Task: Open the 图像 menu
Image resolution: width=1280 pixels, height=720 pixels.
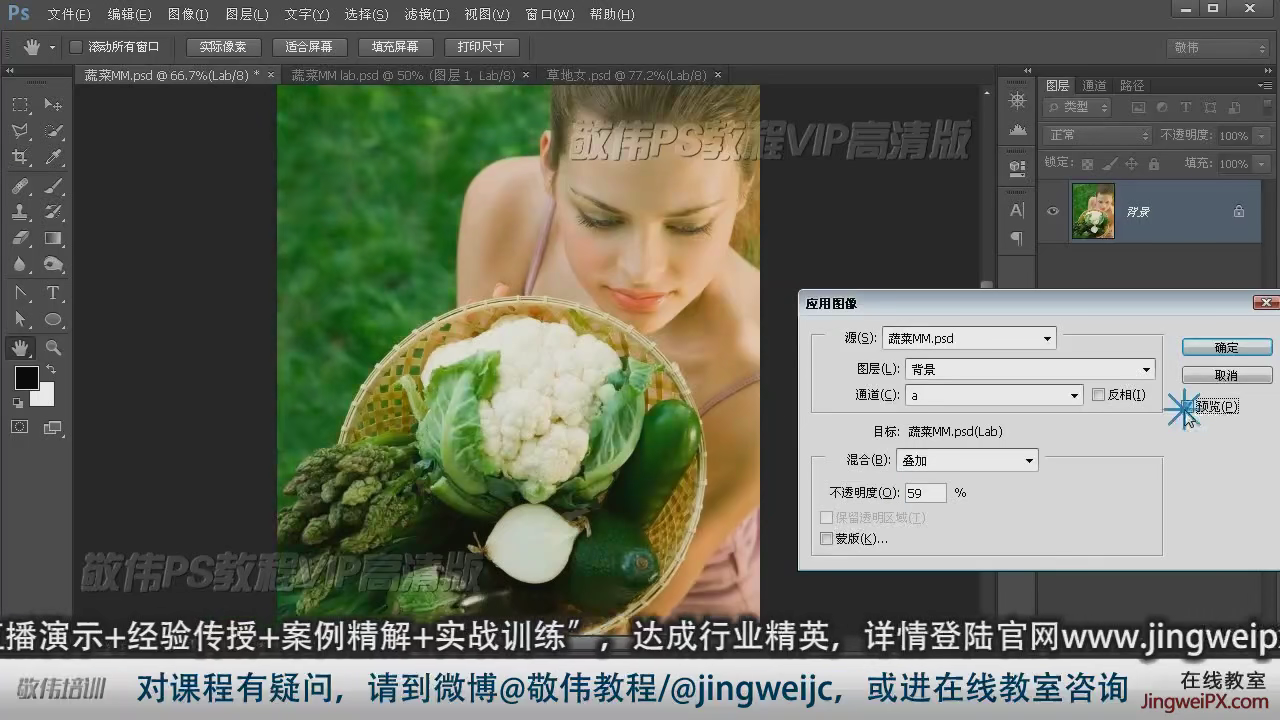Action: click(x=188, y=15)
